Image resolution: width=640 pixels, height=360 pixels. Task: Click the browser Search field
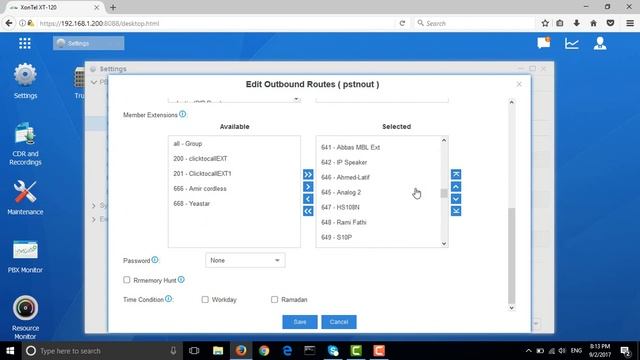(x=473, y=23)
